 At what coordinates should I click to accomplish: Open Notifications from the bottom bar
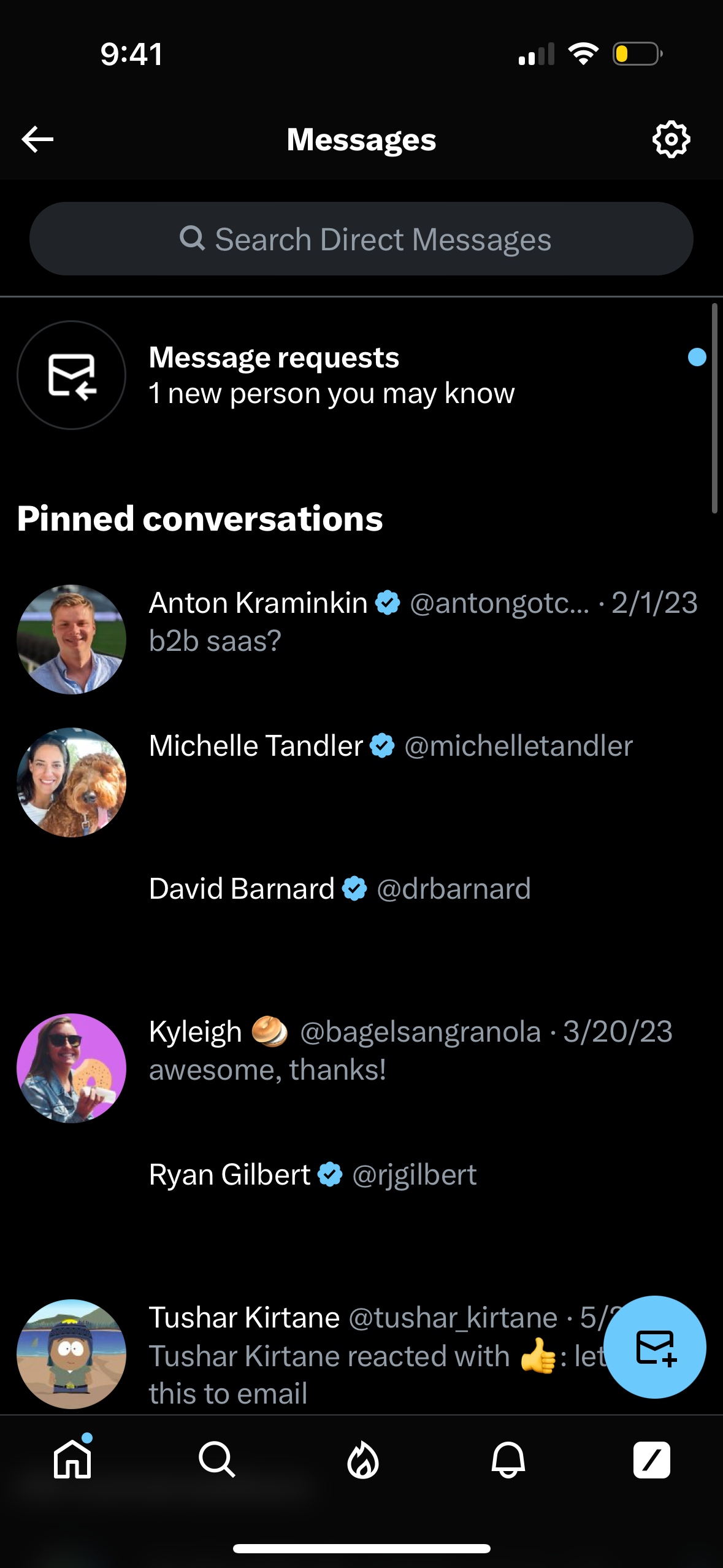tap(506, 1460)
